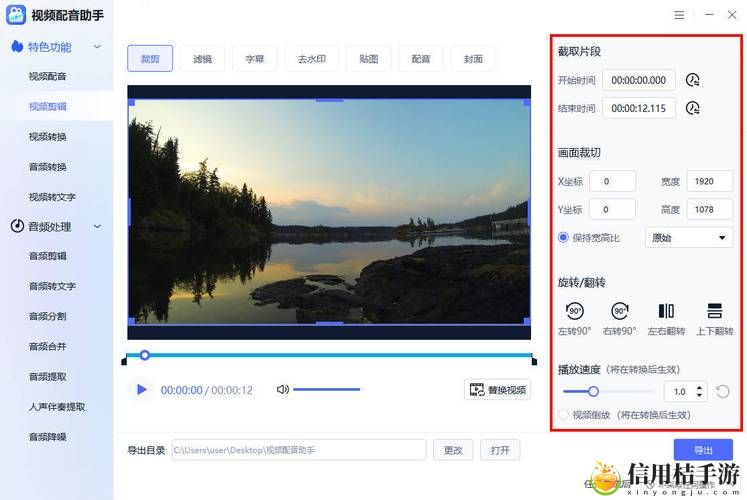This screenshot has width=747, height=500.
Task: Open 音频分割 in the sidebar
Action: tap(48, 316)
